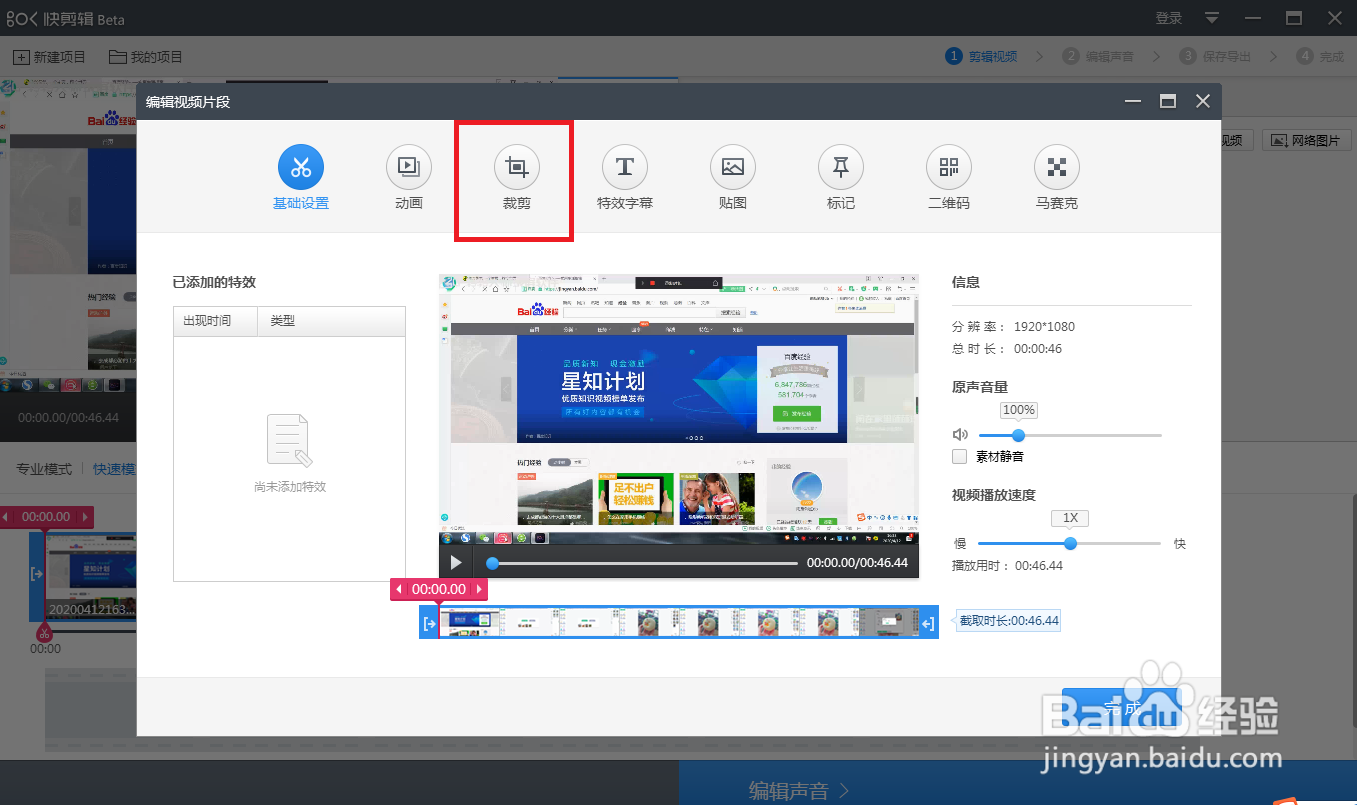
Task: Click the clip start trim handle
Action: point(429,623)
